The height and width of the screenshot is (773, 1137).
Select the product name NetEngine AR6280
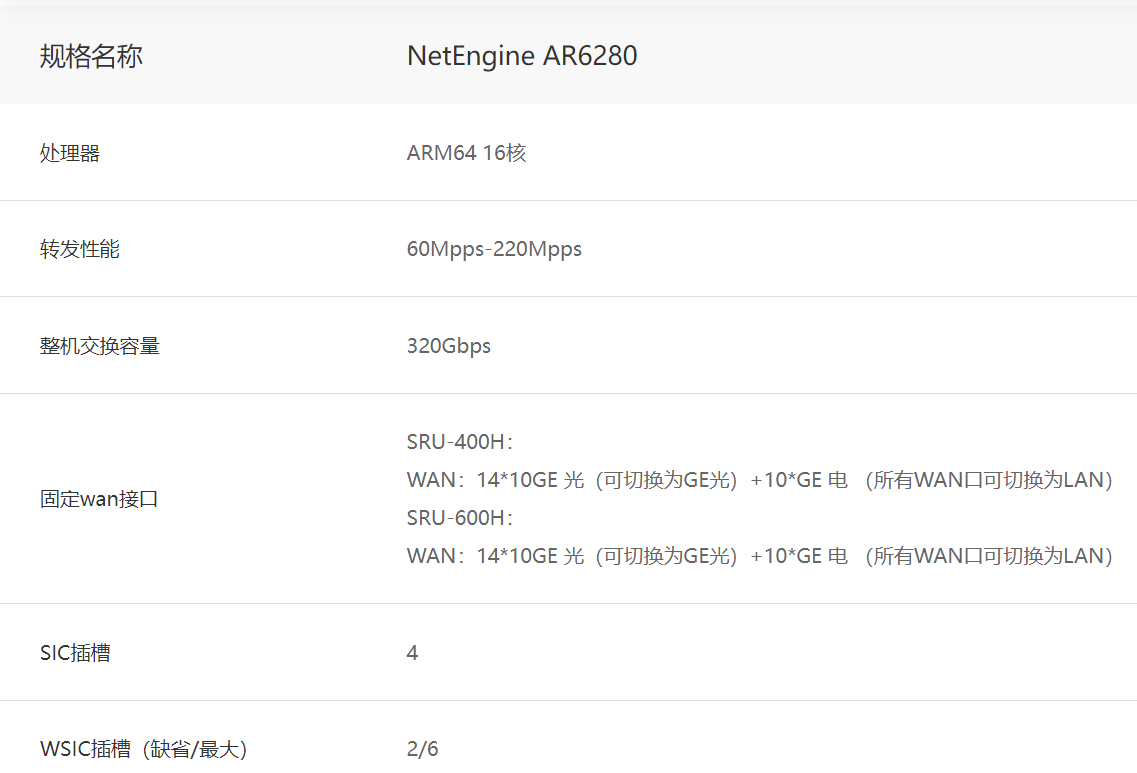522,56
